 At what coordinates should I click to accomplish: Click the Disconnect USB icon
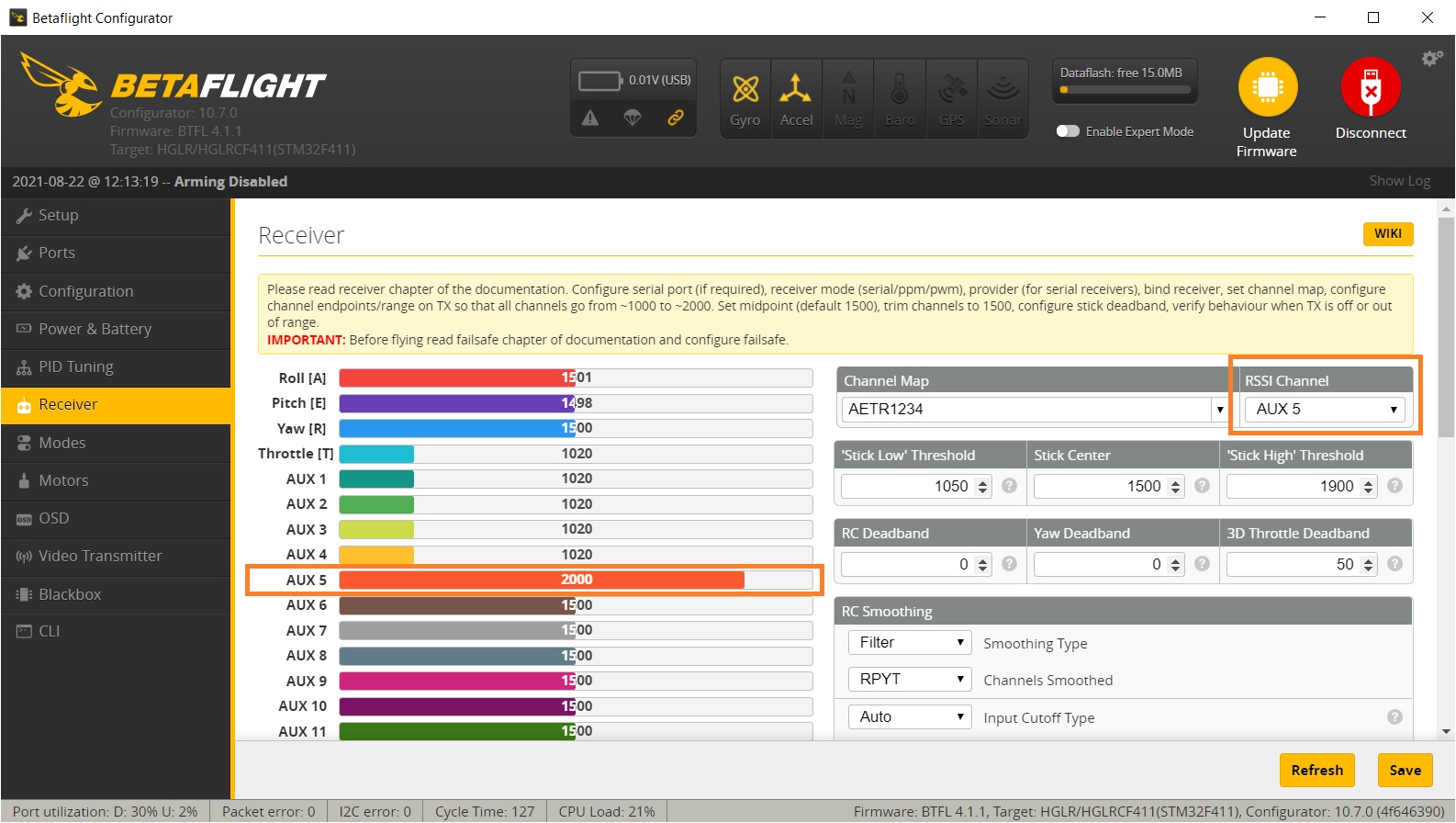pyautogui.click(x=1371, y=87)
